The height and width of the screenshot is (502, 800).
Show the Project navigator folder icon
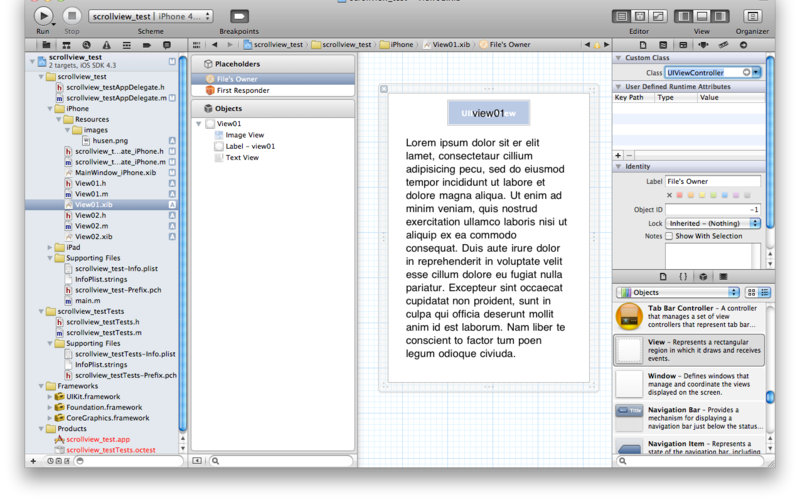pos(46,45)
